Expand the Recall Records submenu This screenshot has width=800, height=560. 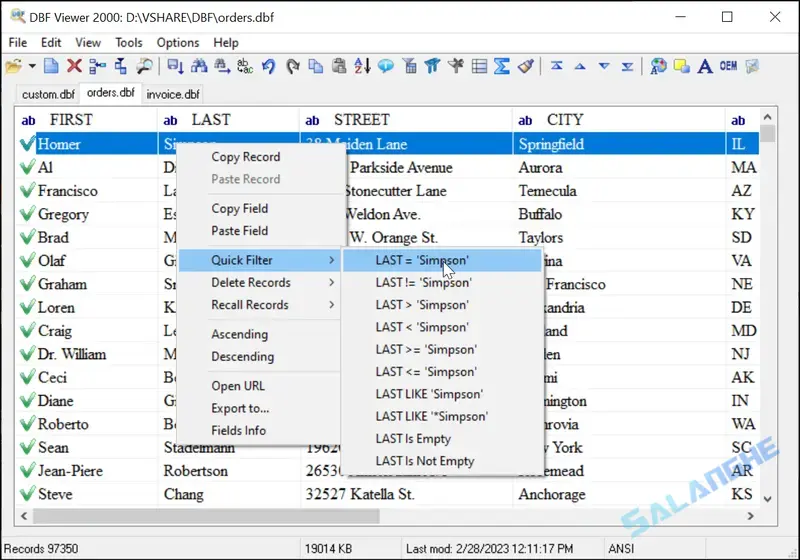coord(259,305)
